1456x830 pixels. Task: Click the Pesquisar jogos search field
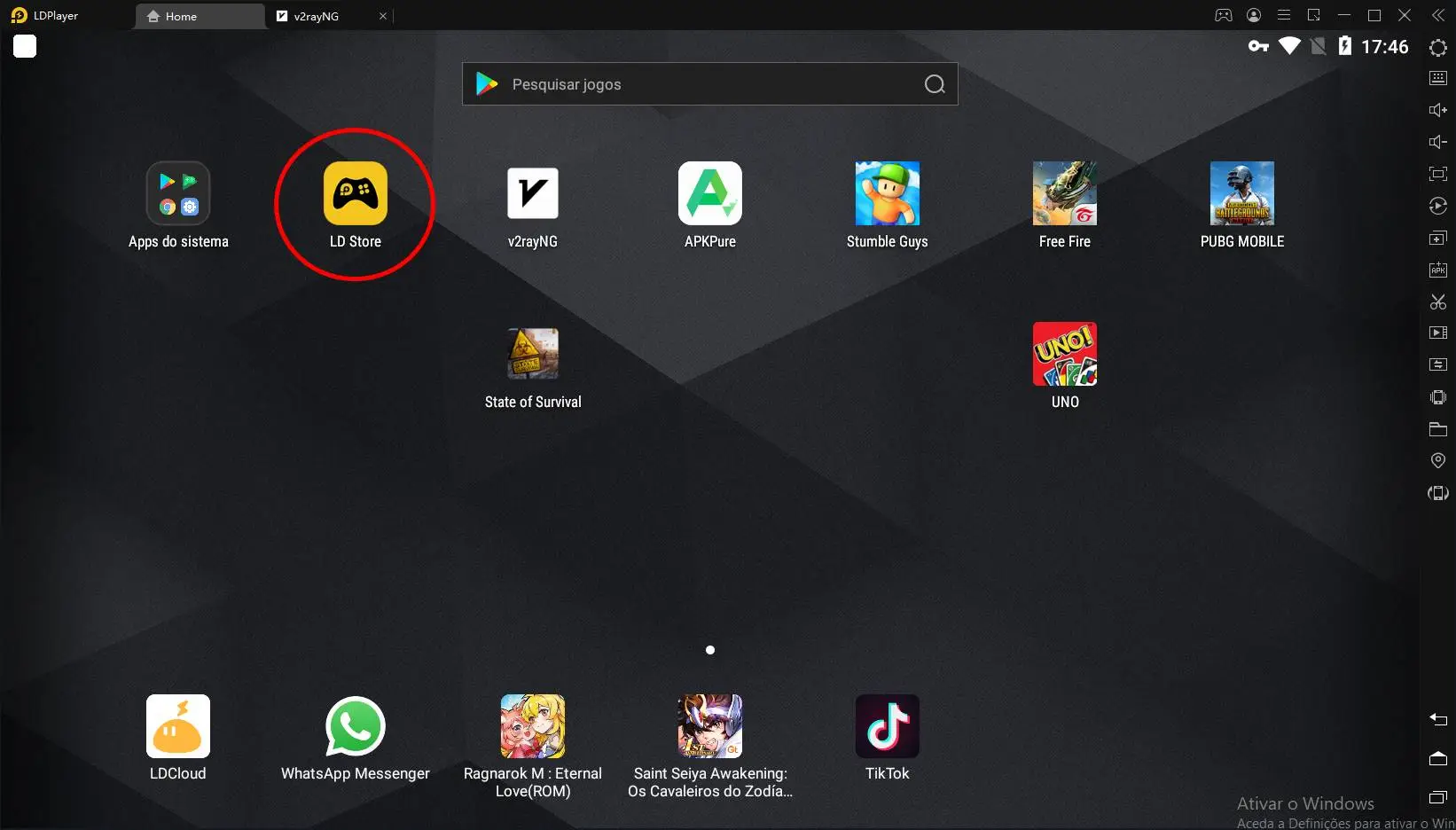710,84
